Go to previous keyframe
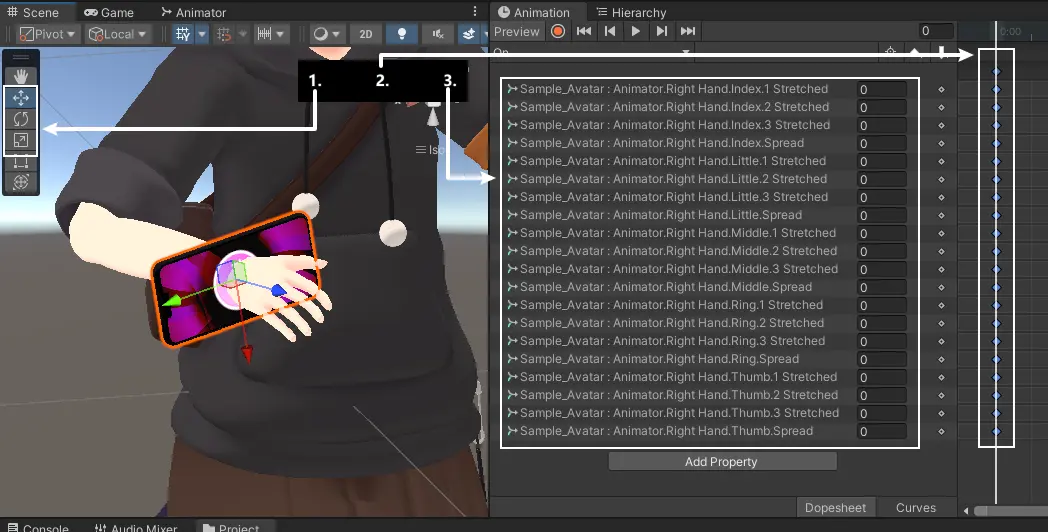This screenshot has height=532, width=1048. [x=610, y=31]
